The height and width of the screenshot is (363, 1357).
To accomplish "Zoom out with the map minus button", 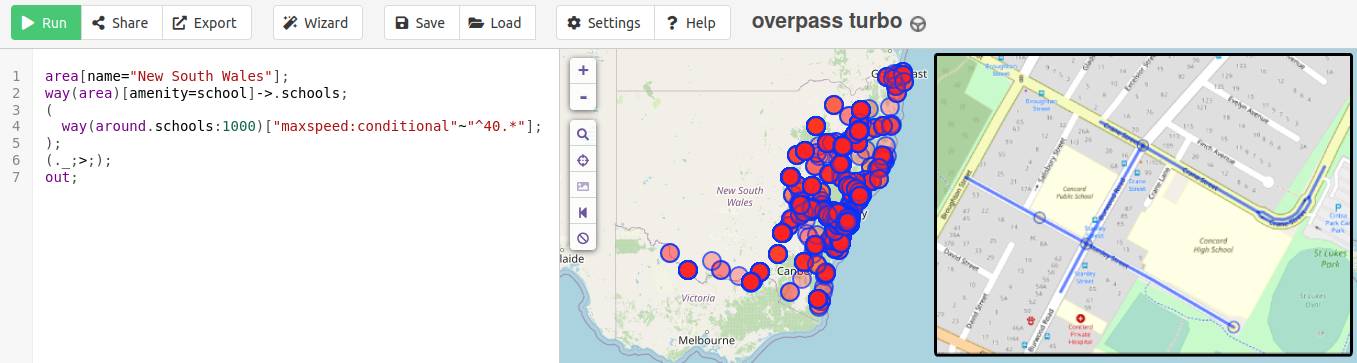I will pyautogui.click(x=583, y=97).
